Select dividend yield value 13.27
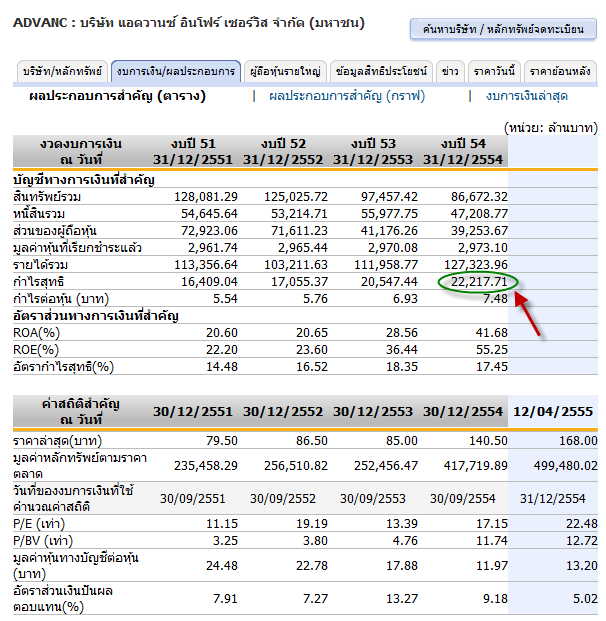The height and width of the screenshot is (621, 606). click(402, 599)
